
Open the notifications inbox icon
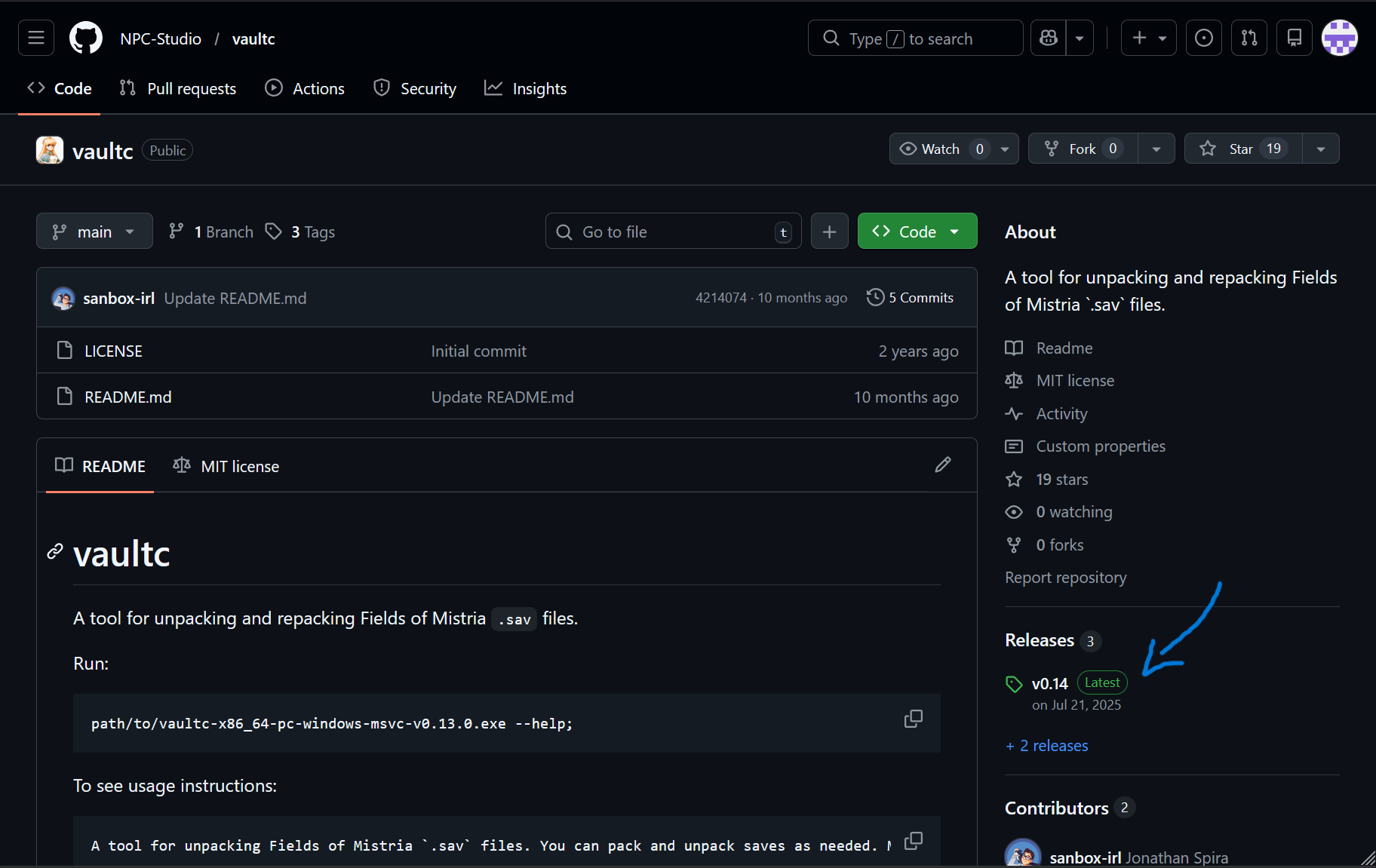(x=1295, y=38)
